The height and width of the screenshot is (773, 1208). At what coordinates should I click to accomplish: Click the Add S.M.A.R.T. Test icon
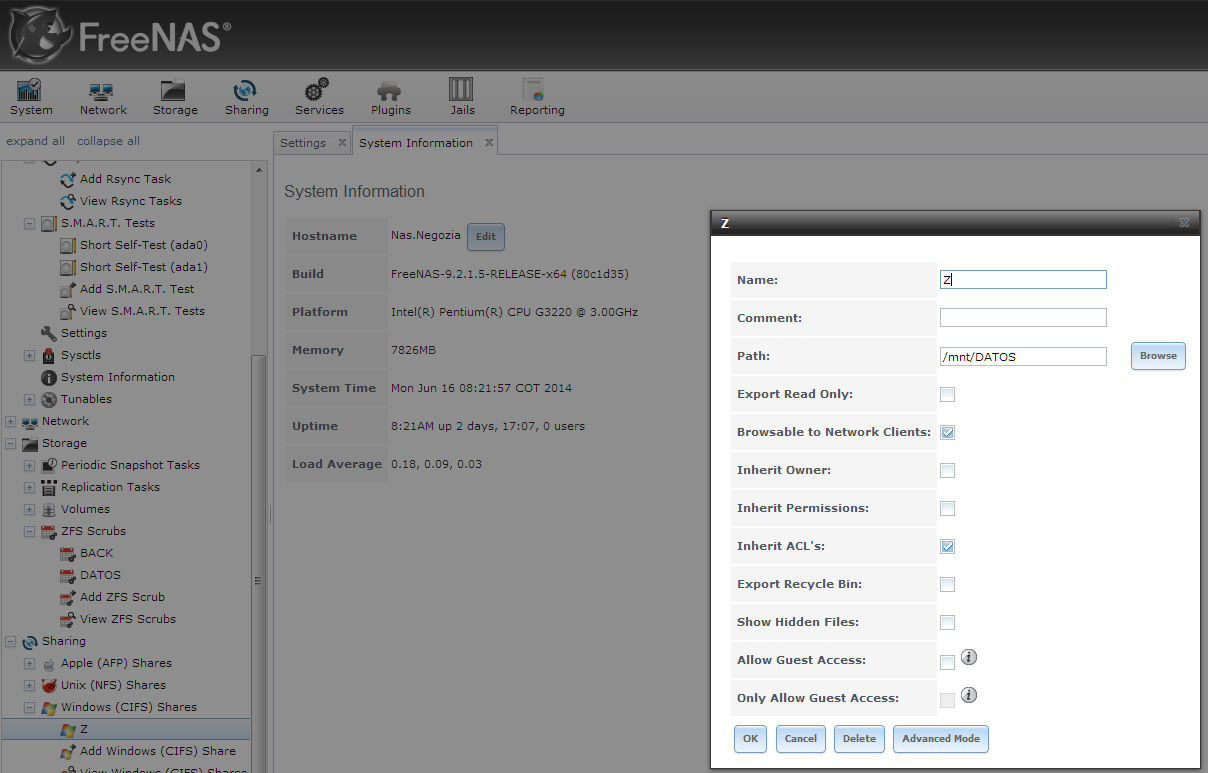point(68,289)
